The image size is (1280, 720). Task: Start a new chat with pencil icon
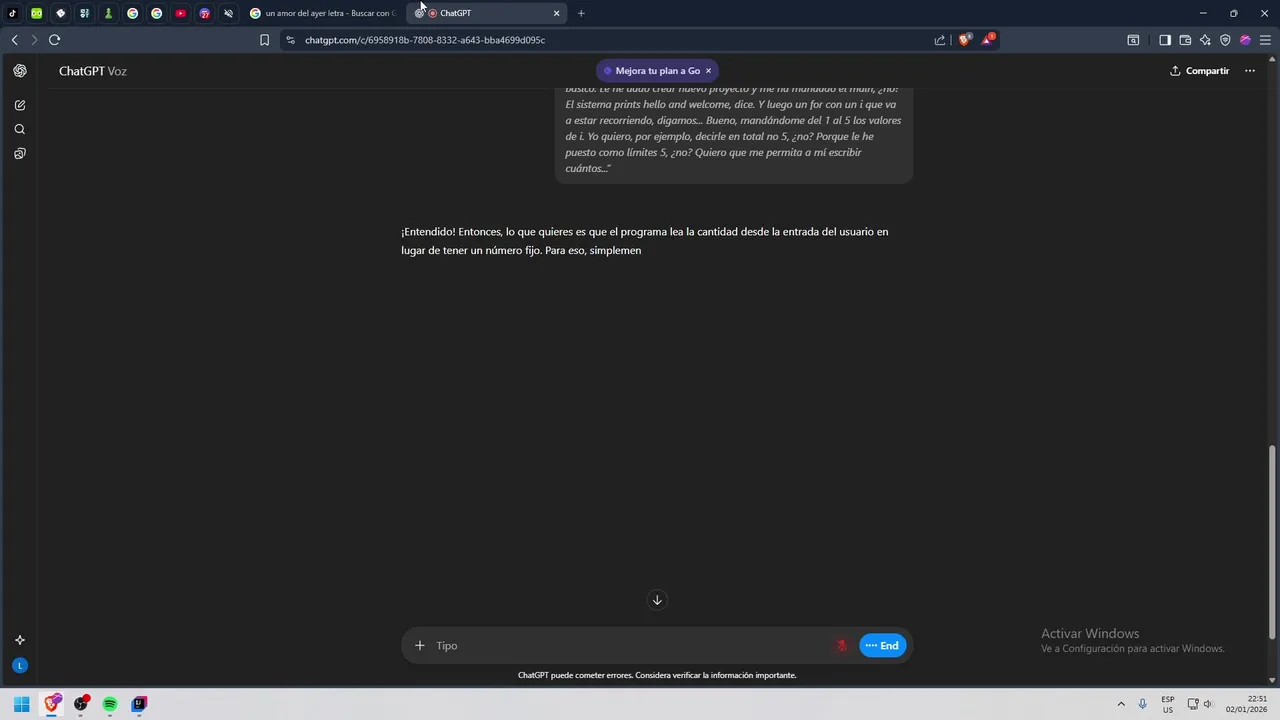pyautogui.click(x=20, y=105)
